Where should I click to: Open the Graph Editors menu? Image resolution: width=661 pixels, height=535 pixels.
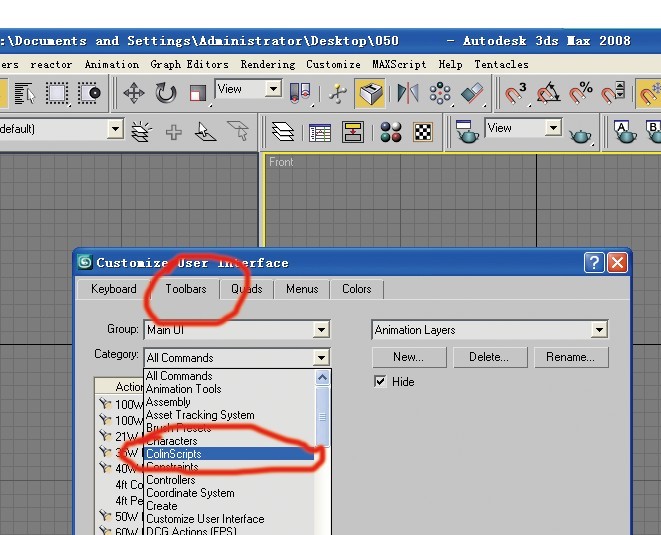[x=189, y=65]
